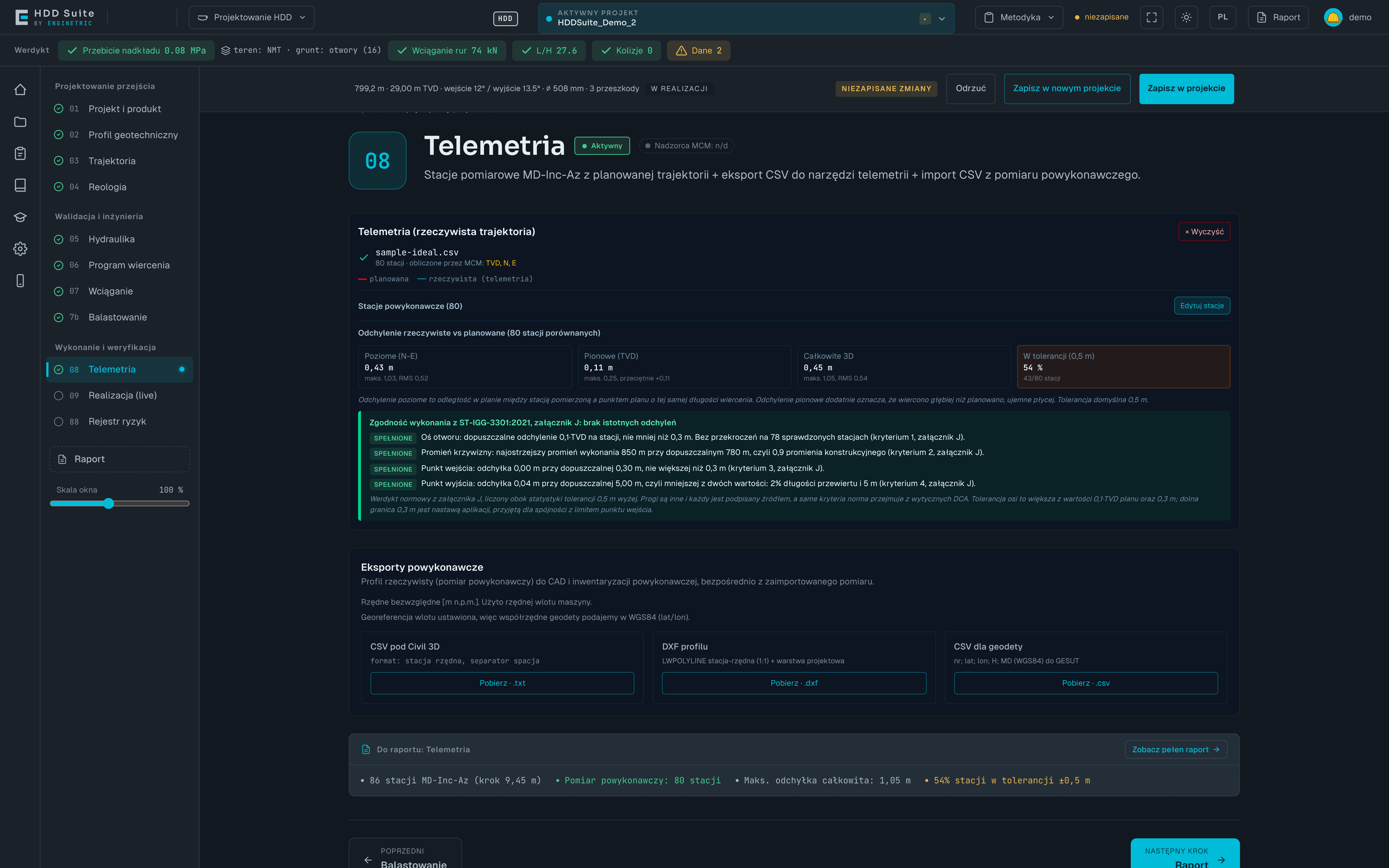Click the terrain layers chip teren NMT

pos(301,51)
